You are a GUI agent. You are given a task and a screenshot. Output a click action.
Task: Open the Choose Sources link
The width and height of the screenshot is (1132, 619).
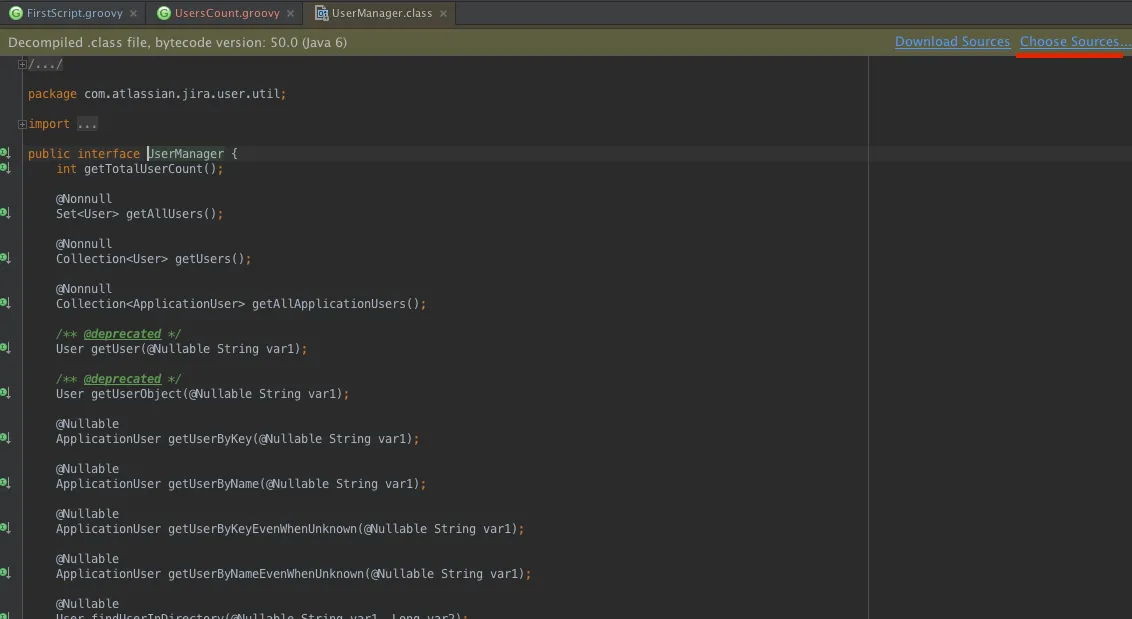point(1075,42)
